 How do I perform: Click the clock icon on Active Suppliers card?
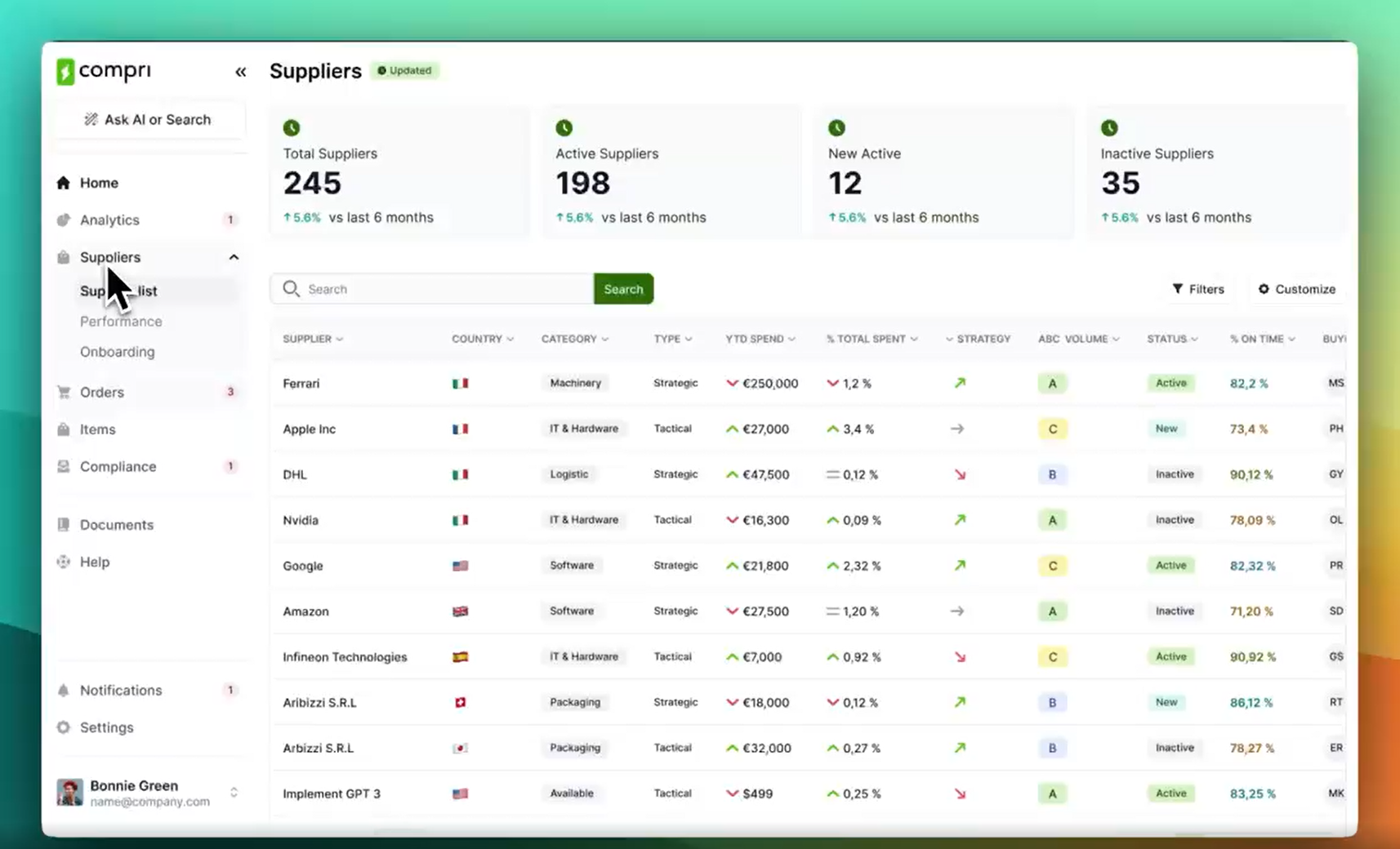click(564, 128)
